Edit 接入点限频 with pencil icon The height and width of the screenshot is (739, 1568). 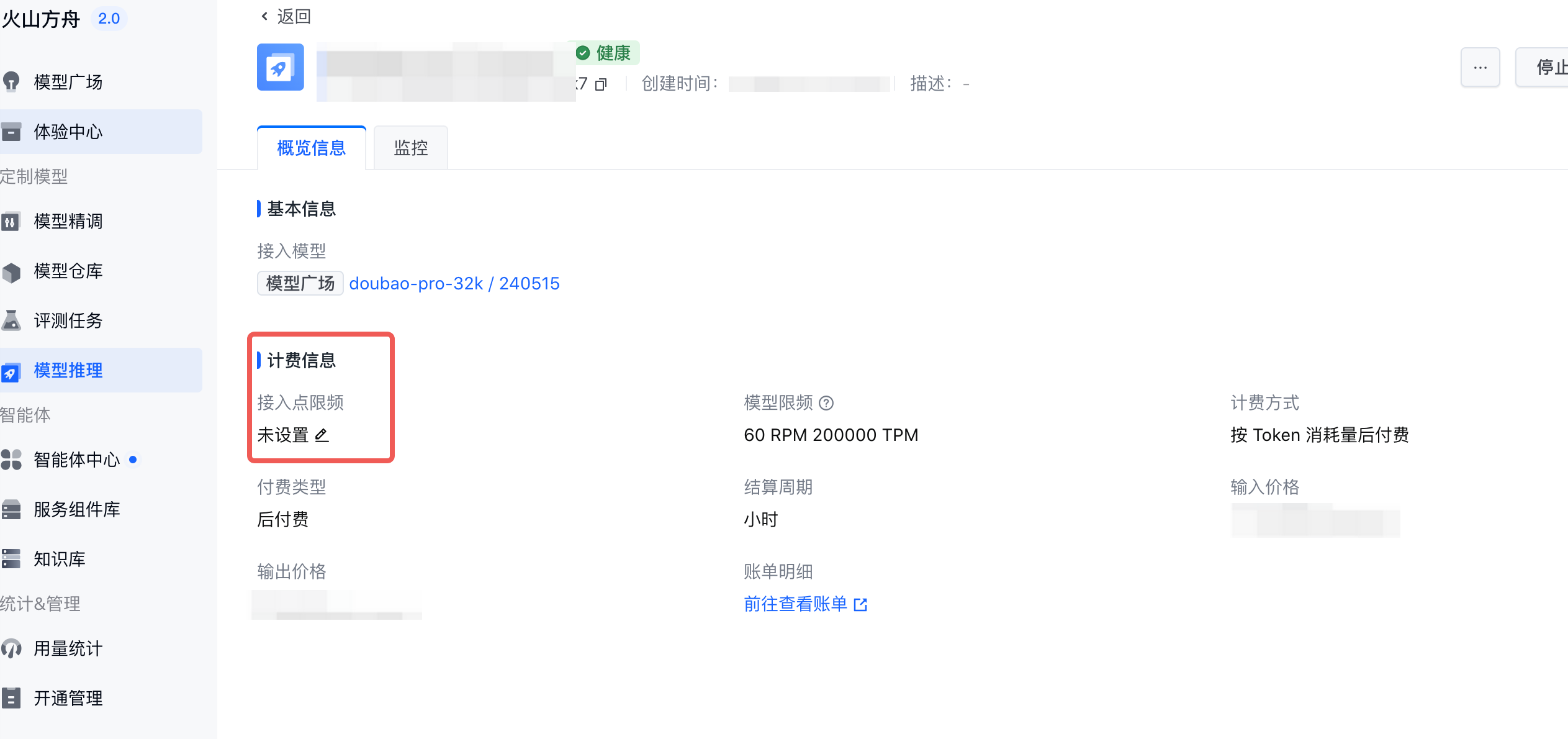322,435
